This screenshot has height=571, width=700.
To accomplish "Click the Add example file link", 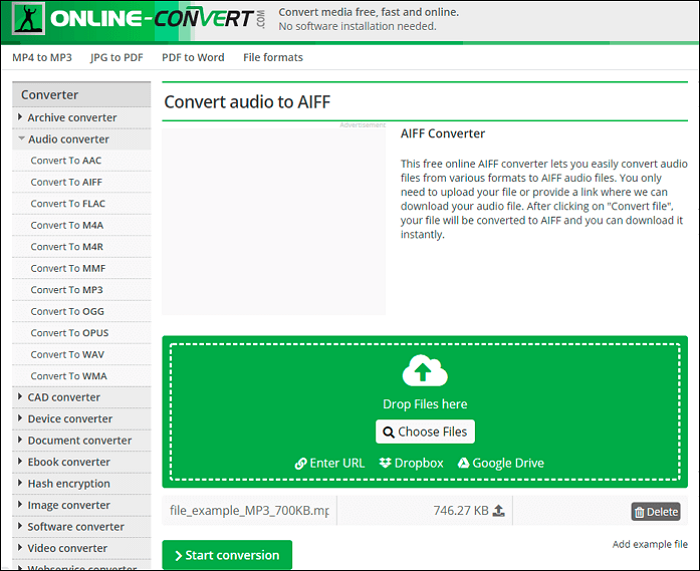I will click(x=650, y=545).
